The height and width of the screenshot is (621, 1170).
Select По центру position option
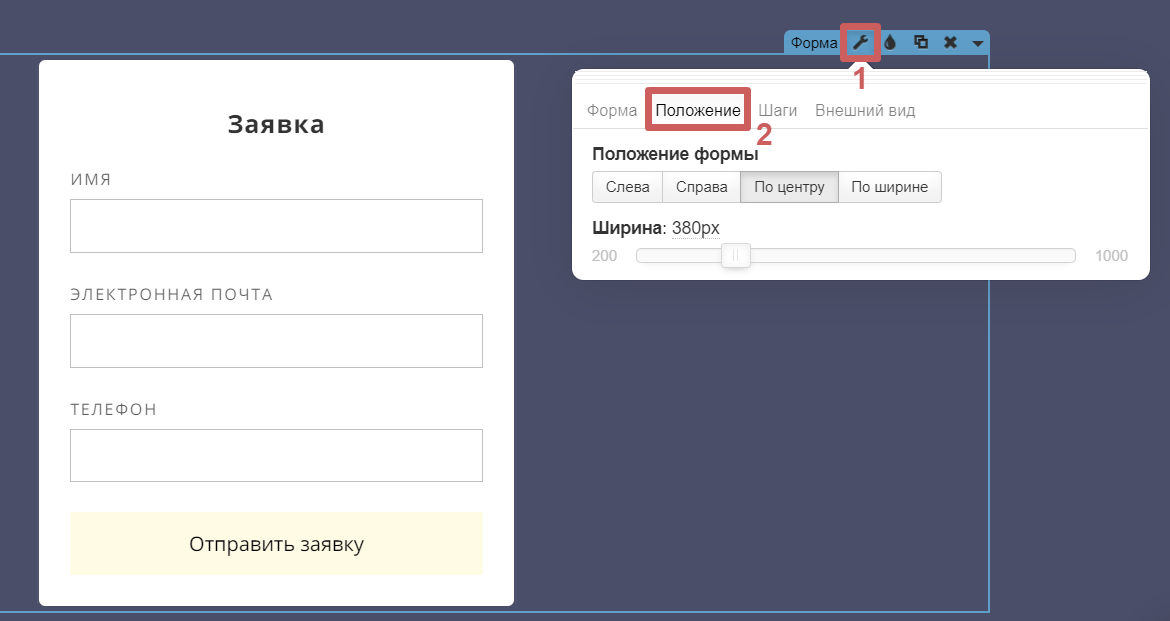pos(789,187)
